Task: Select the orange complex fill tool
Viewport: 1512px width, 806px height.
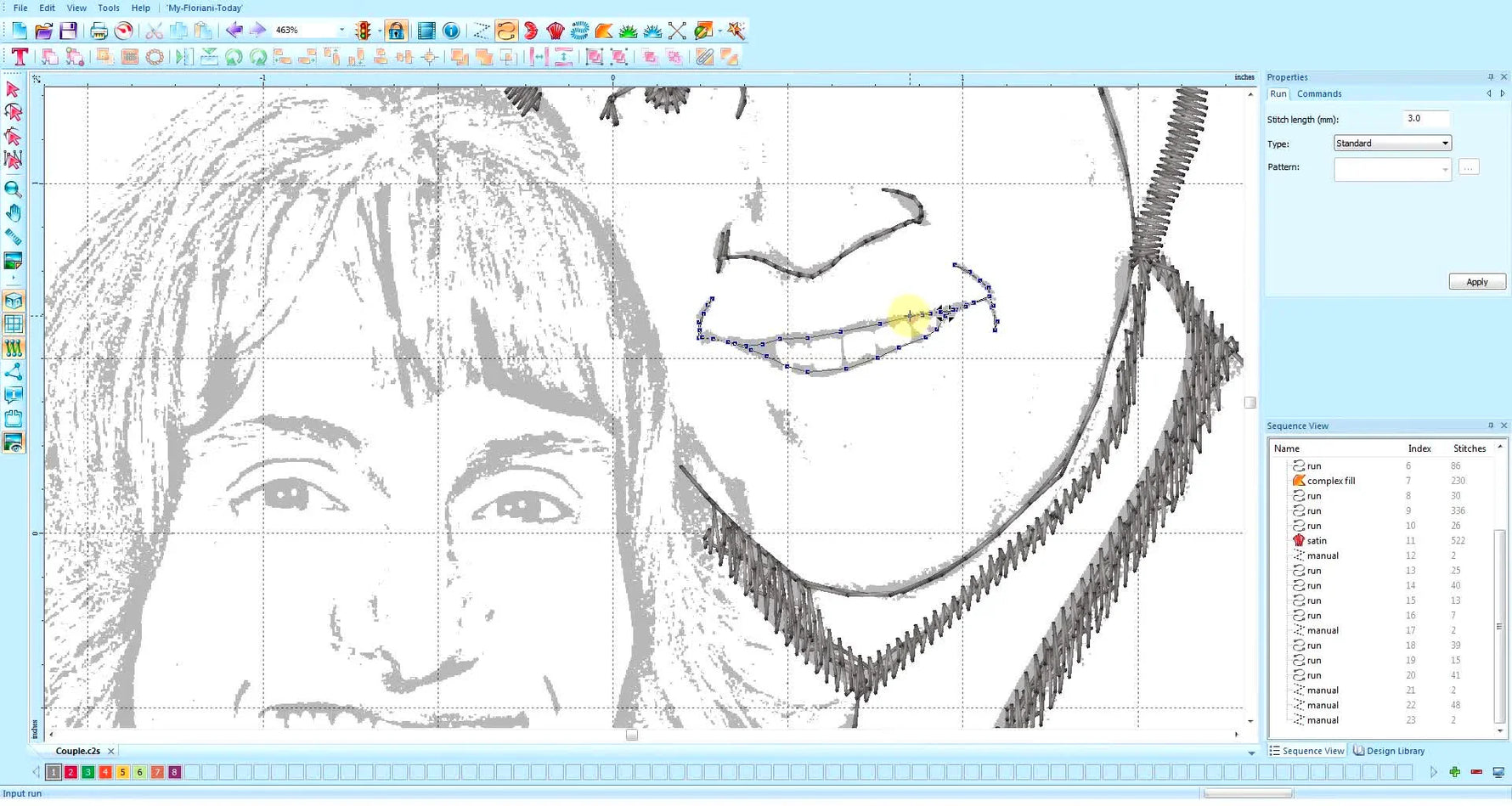Action: 604,31
